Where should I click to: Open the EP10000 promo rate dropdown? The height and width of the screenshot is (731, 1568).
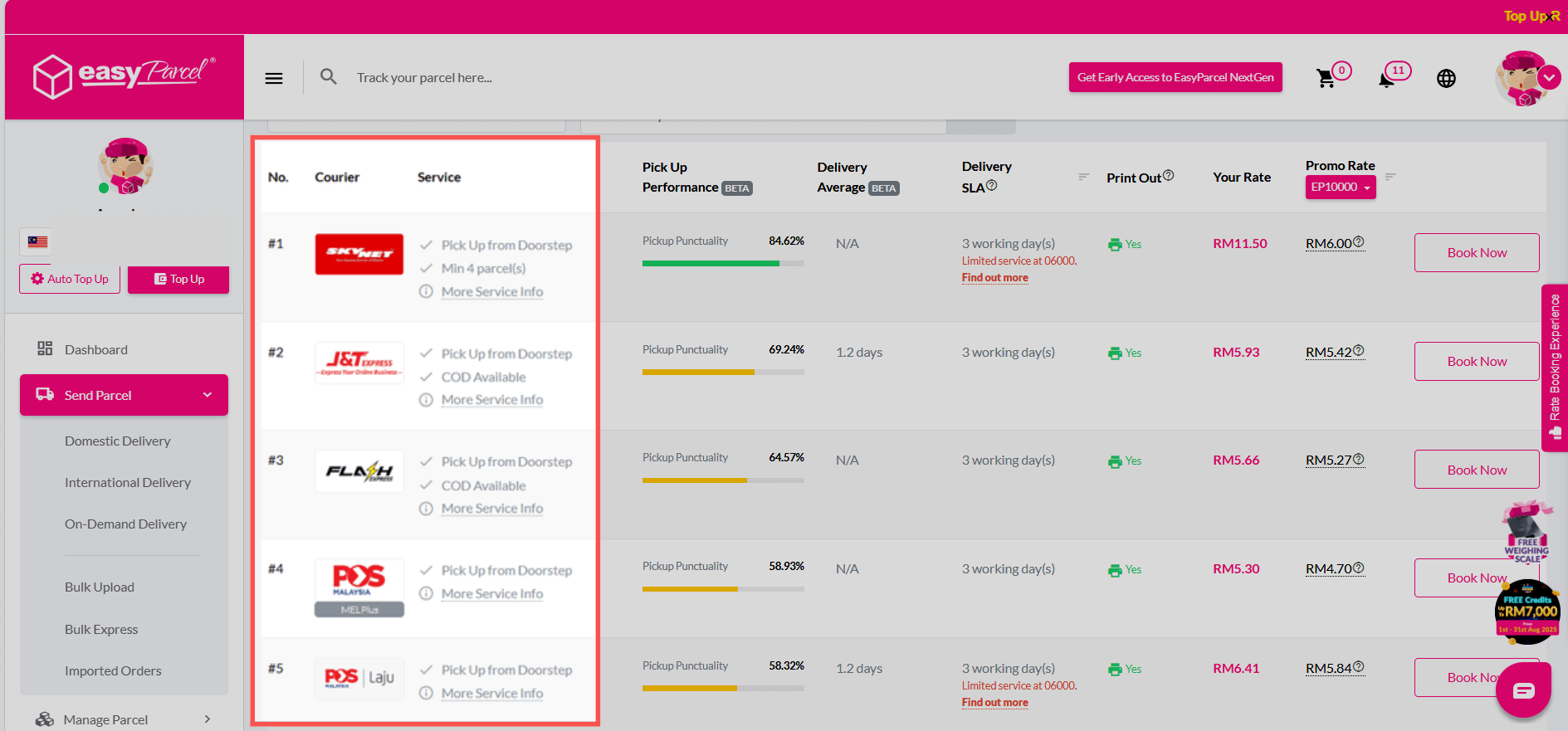point(1341,188)
